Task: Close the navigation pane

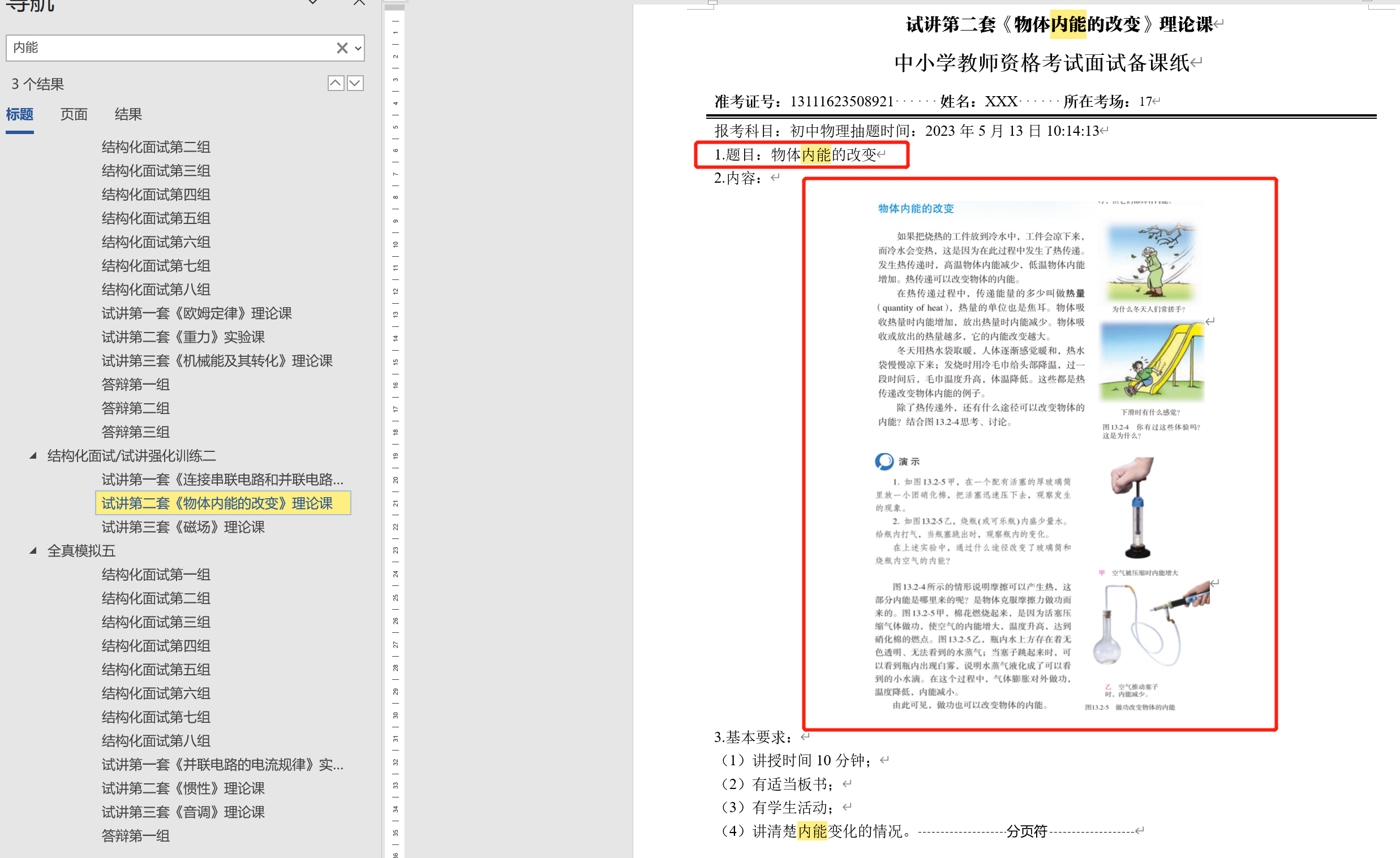Action: (x=359, y=3)
